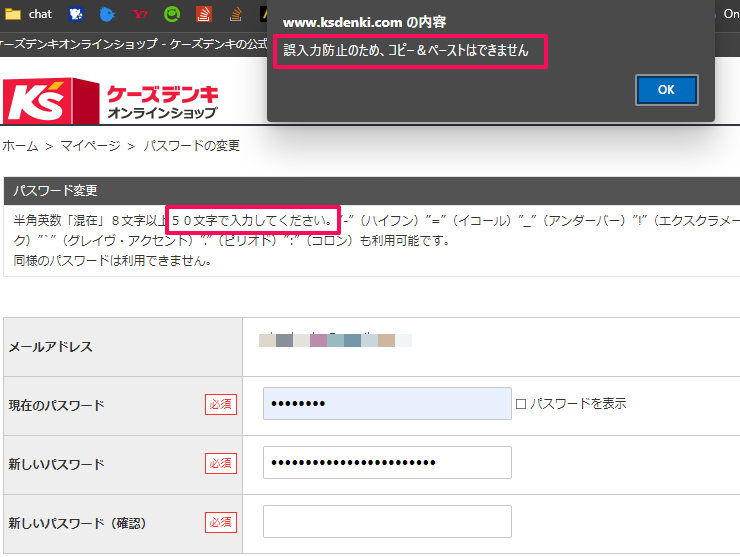The image size is (740, 557).
Task: Open the red-orange stack bookmark icon
Action: [204, 14]
